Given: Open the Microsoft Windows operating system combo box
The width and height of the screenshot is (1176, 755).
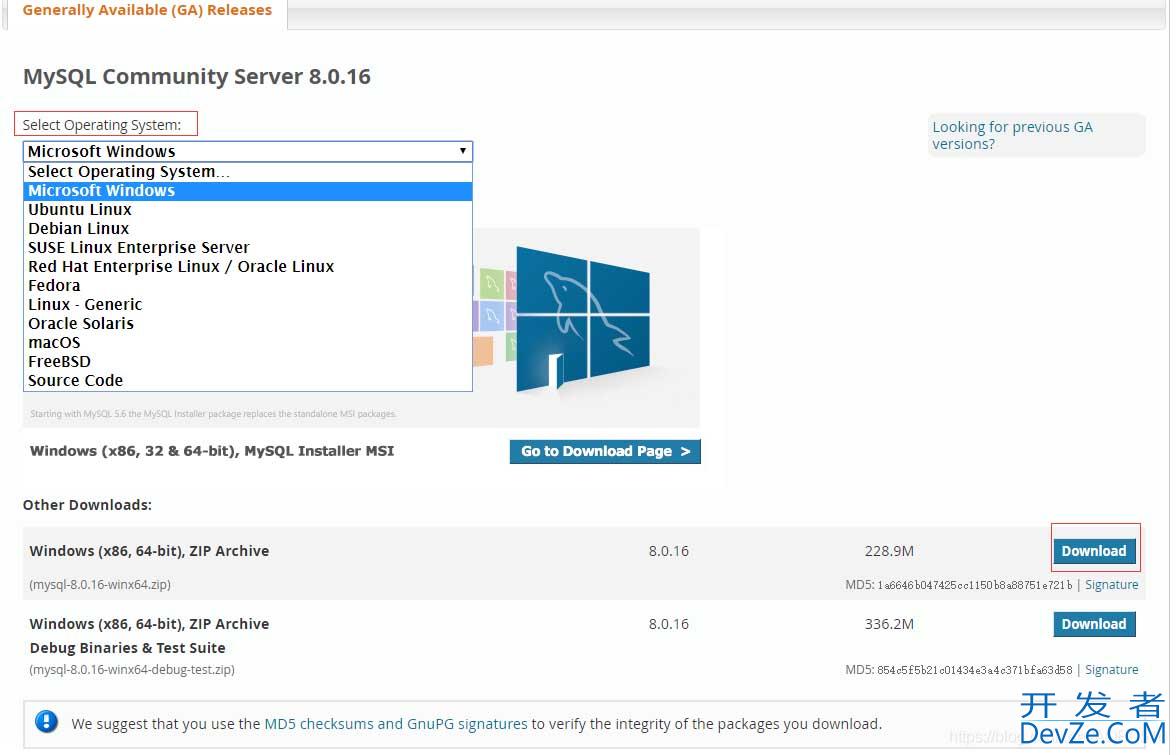Looking at the screenshot, I should click(x=248, y=151).
